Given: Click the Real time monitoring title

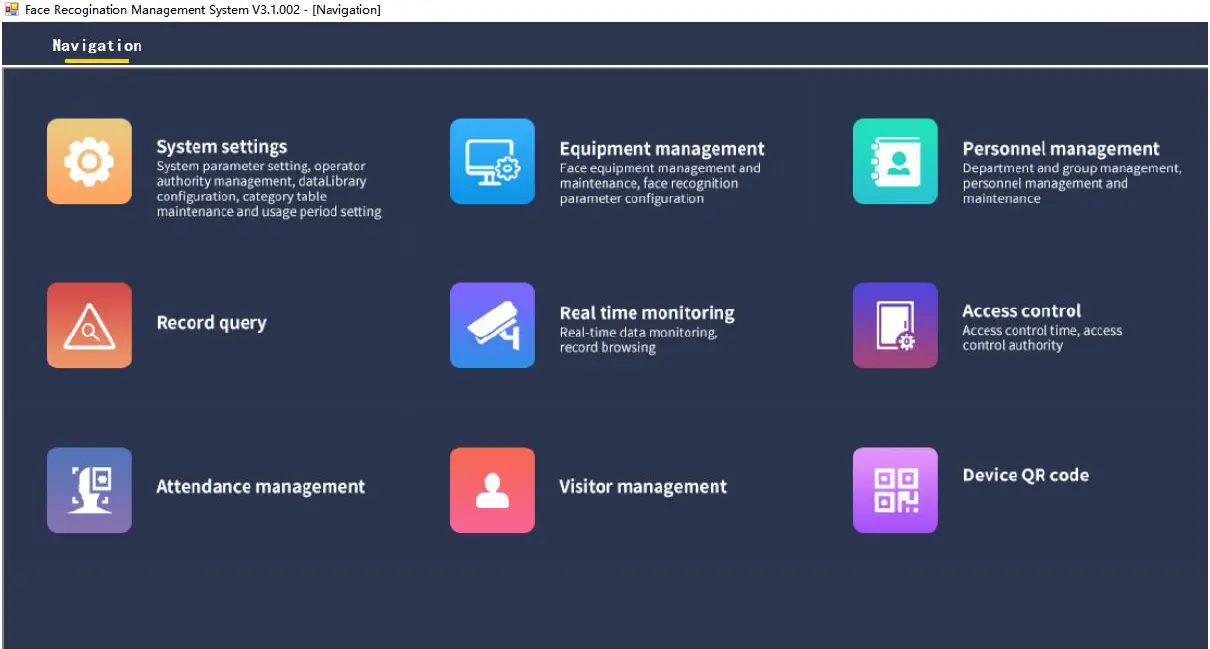Looking at the screenshot, I should [647, 313].
